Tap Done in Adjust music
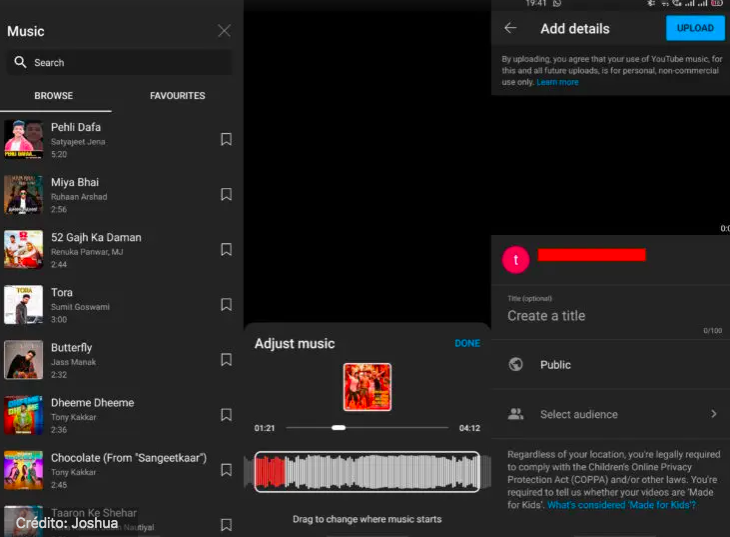Image resolution: width=730 pixels, height=537 pixels. [467, 343]
